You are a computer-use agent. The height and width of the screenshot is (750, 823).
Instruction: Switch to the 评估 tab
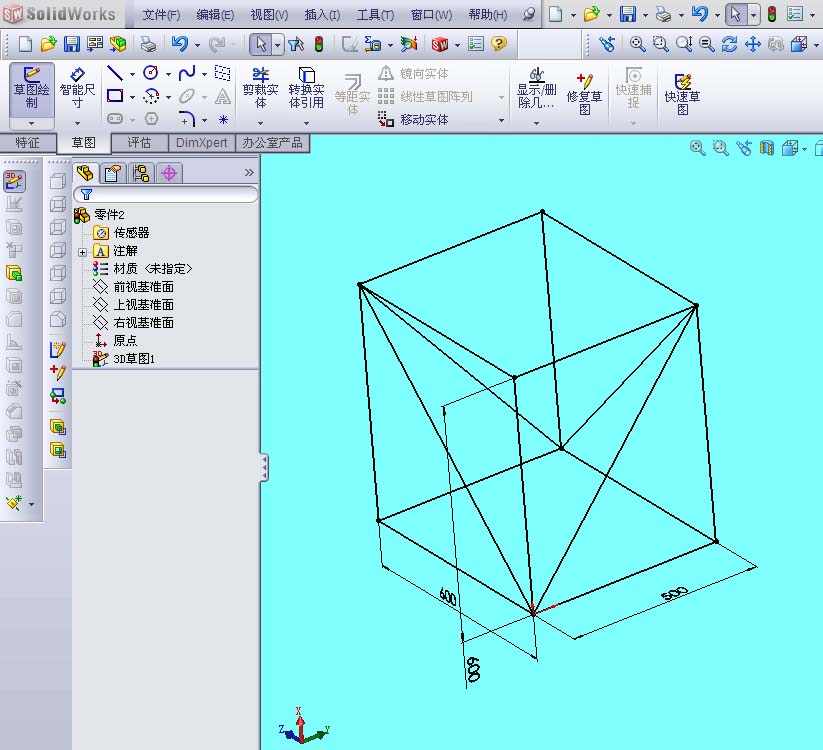point(140,143)
